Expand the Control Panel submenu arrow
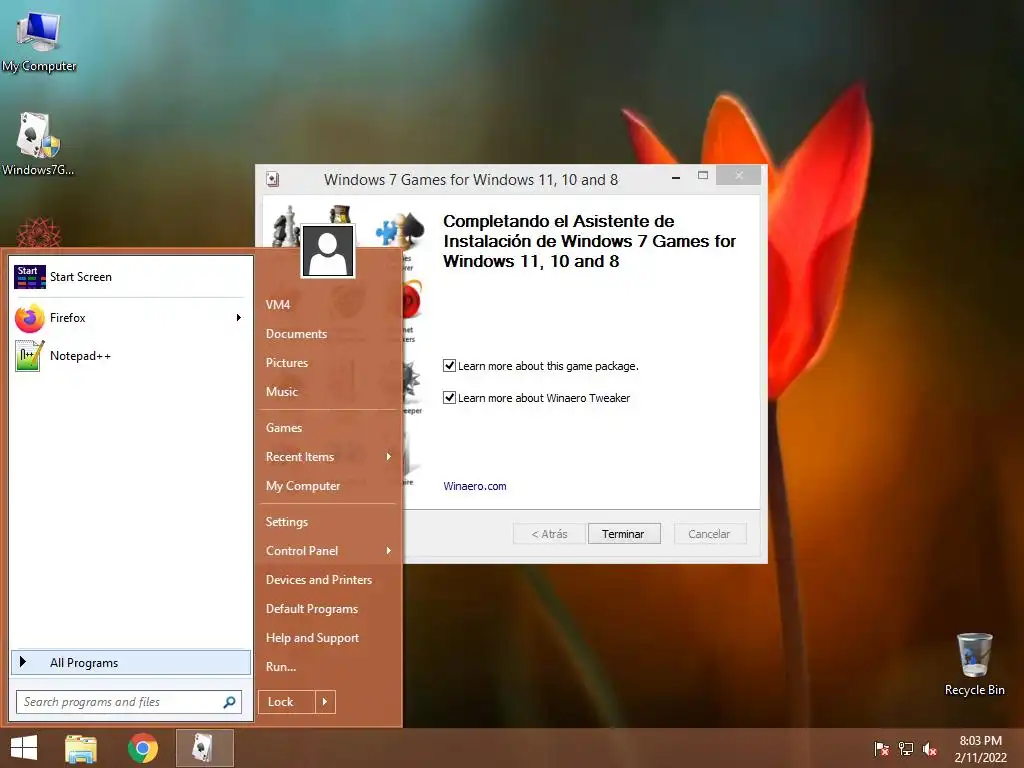 389,551
